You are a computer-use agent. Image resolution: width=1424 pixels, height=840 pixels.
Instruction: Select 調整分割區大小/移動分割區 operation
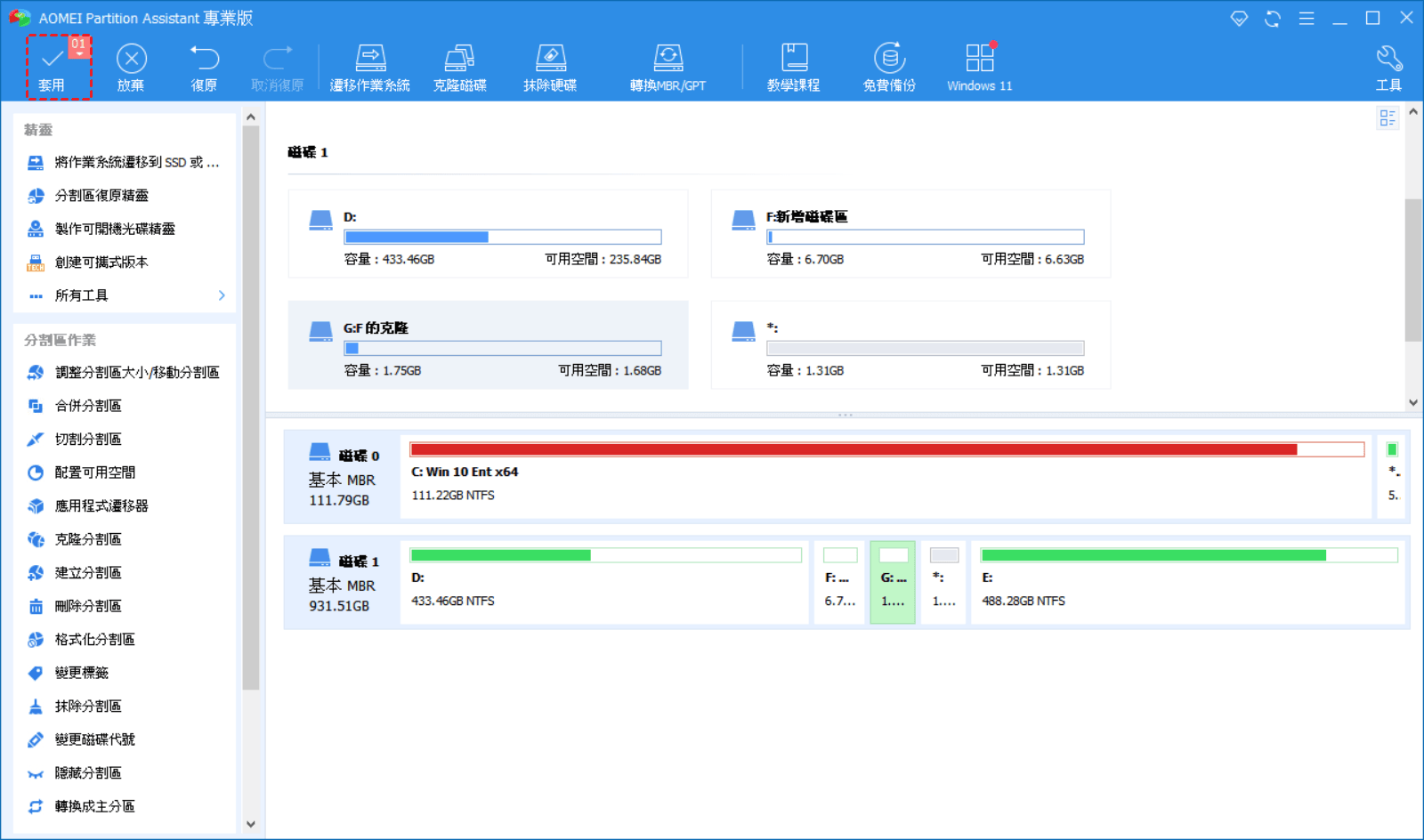coord(125,372)
